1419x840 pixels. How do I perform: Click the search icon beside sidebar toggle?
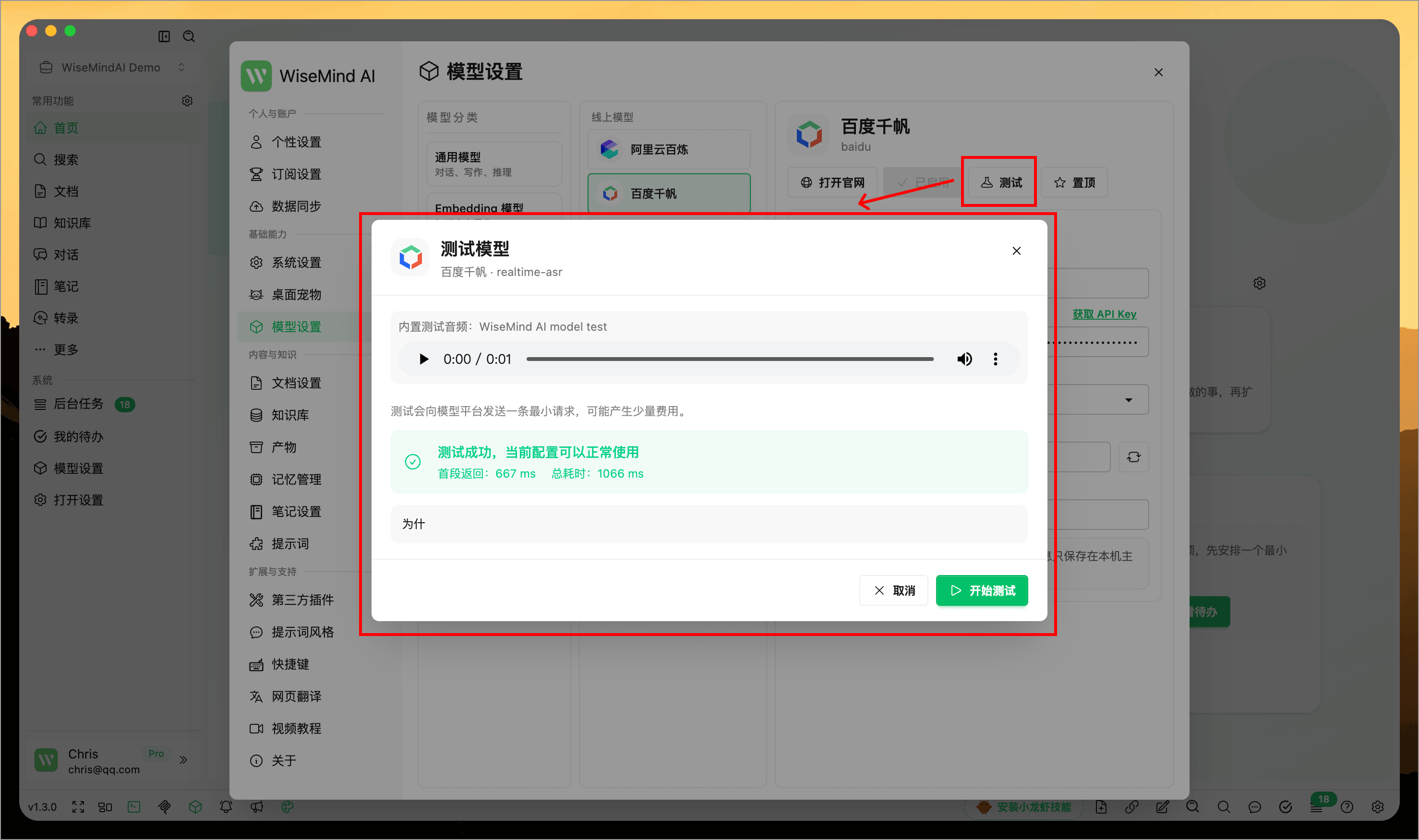pyautogui.click(x=189, y=37)
